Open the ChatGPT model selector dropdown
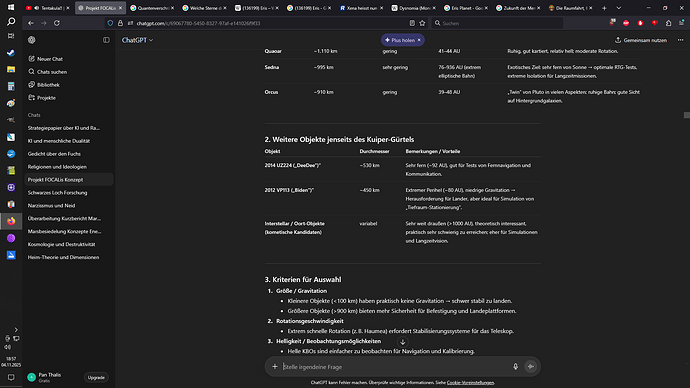The height and width of the screenshot is (388, 690). pyautogui.click(x=137, y=40)
